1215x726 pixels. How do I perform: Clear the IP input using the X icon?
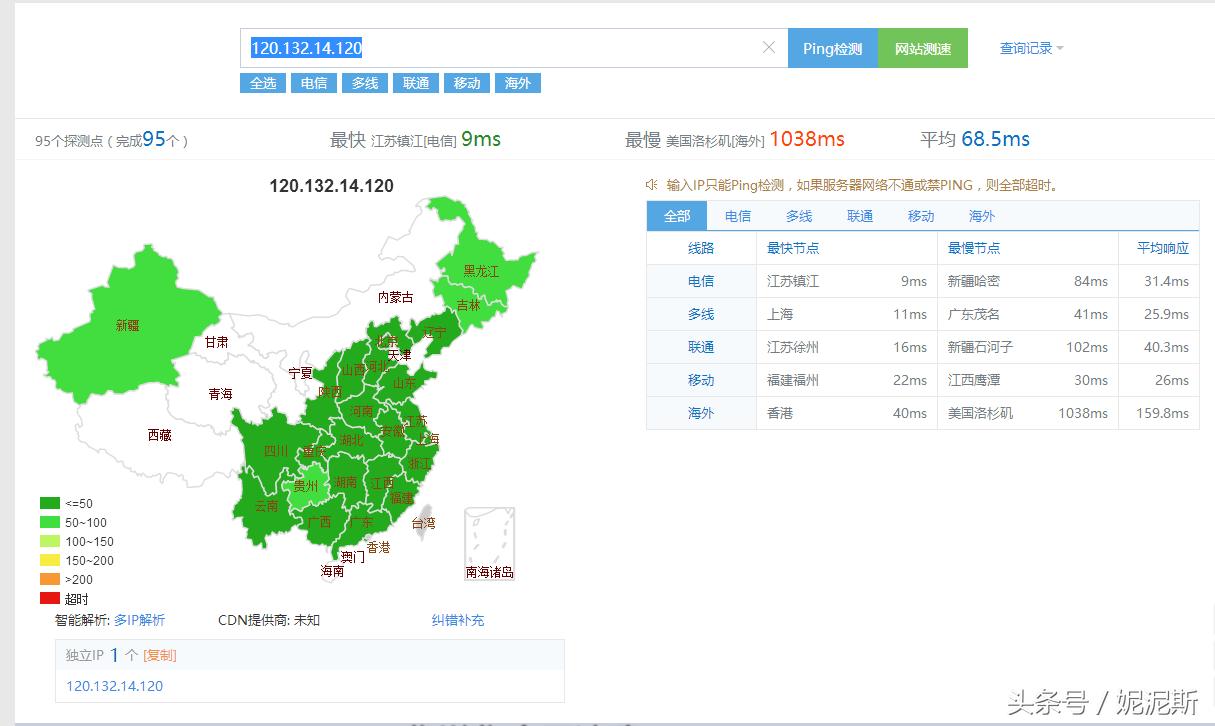point(769,47)
